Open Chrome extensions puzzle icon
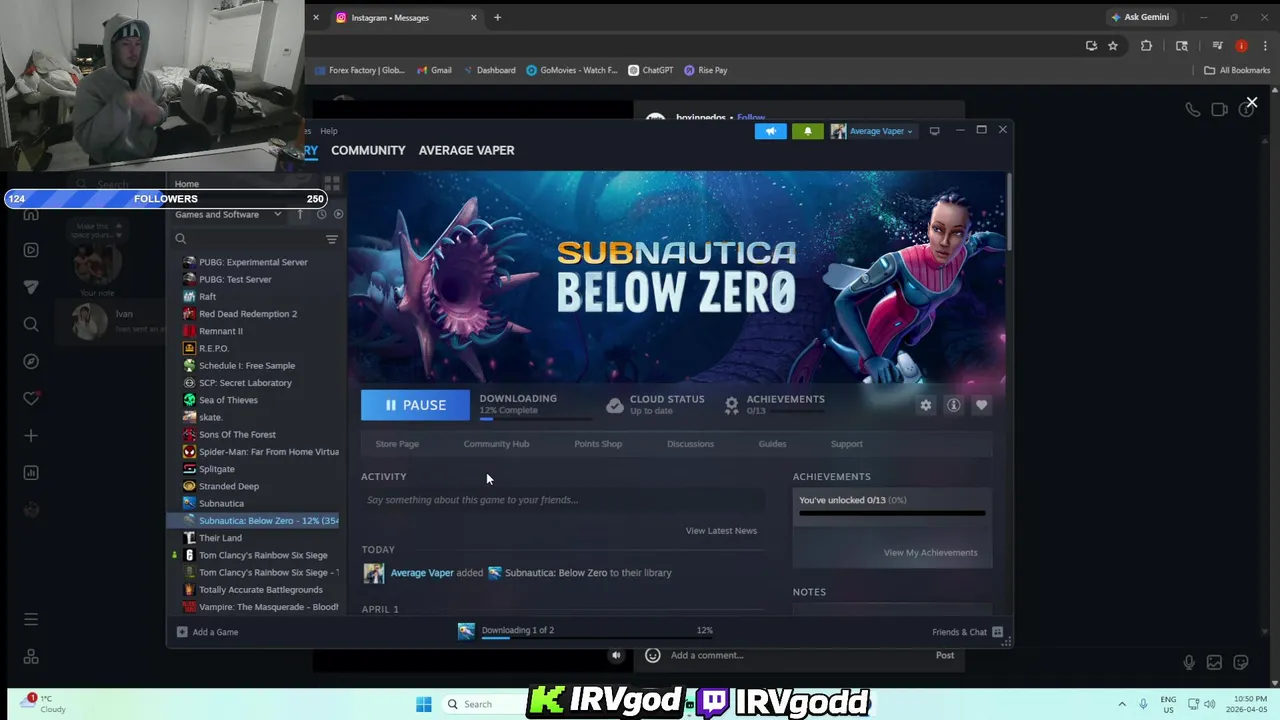The width and height of the screenshot is (1280, 720). click(1146, 46)
